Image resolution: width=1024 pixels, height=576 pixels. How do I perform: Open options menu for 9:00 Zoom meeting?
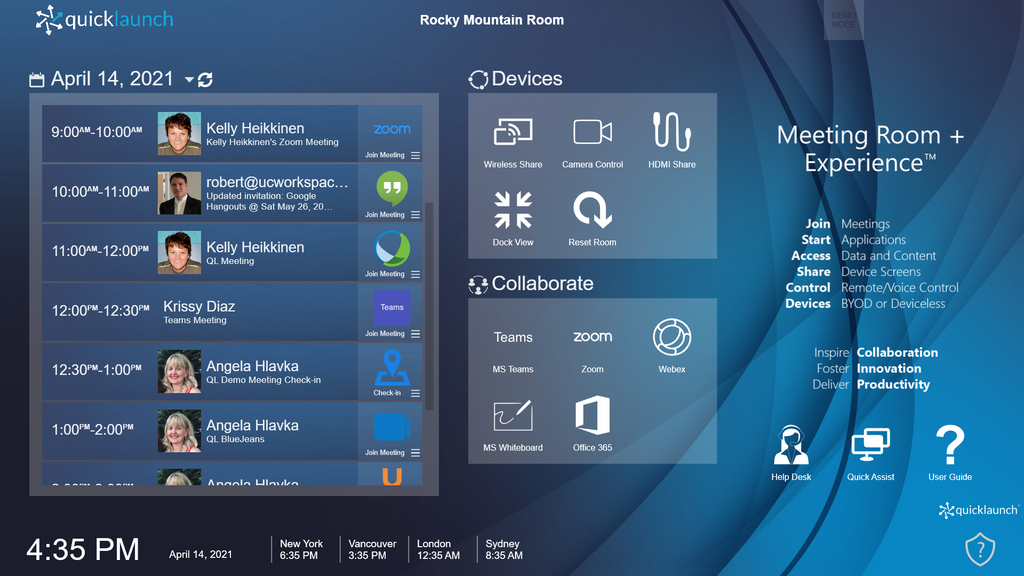pos(415,155)
